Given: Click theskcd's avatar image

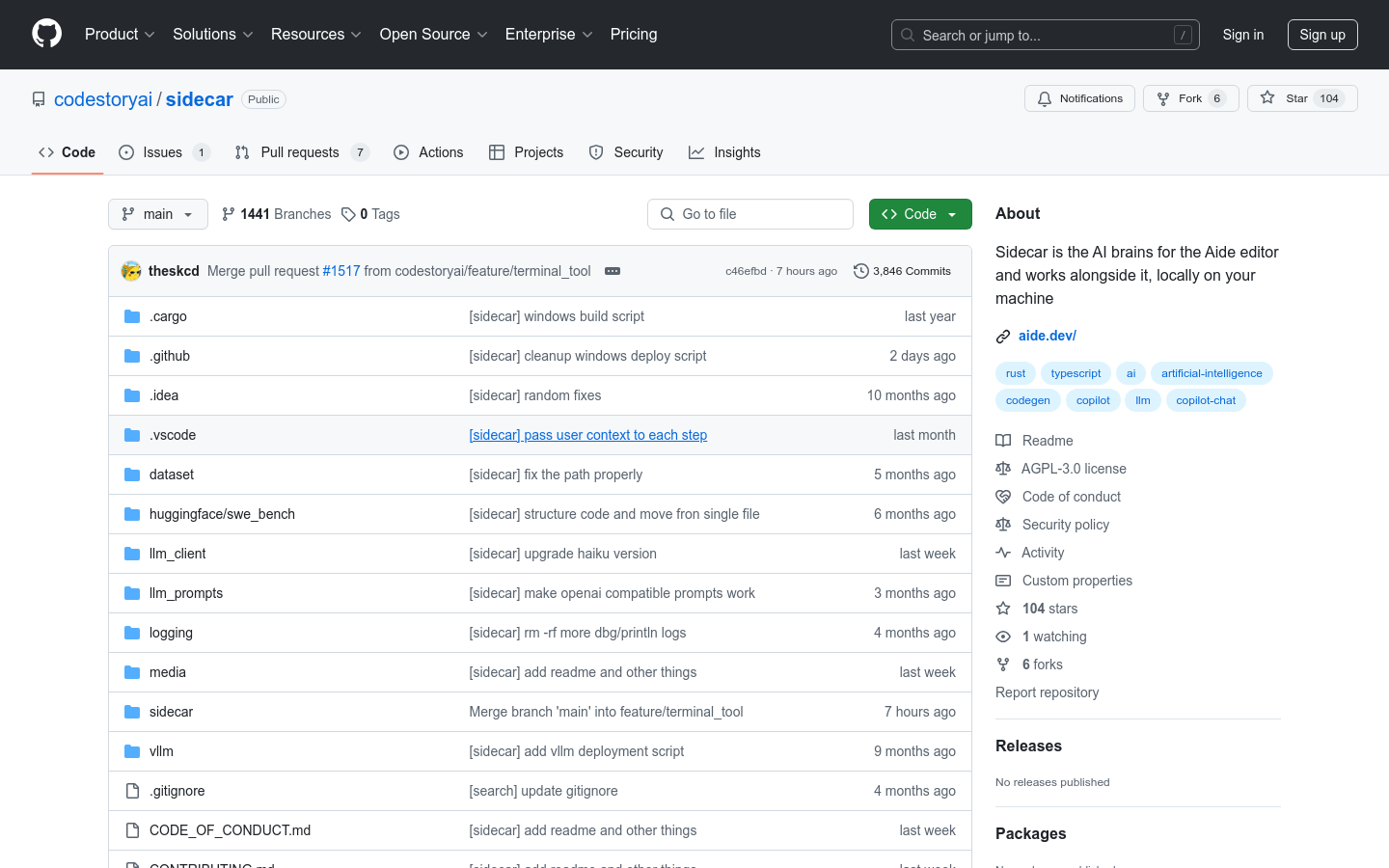Looking at the screenshot, I should 131,271.
